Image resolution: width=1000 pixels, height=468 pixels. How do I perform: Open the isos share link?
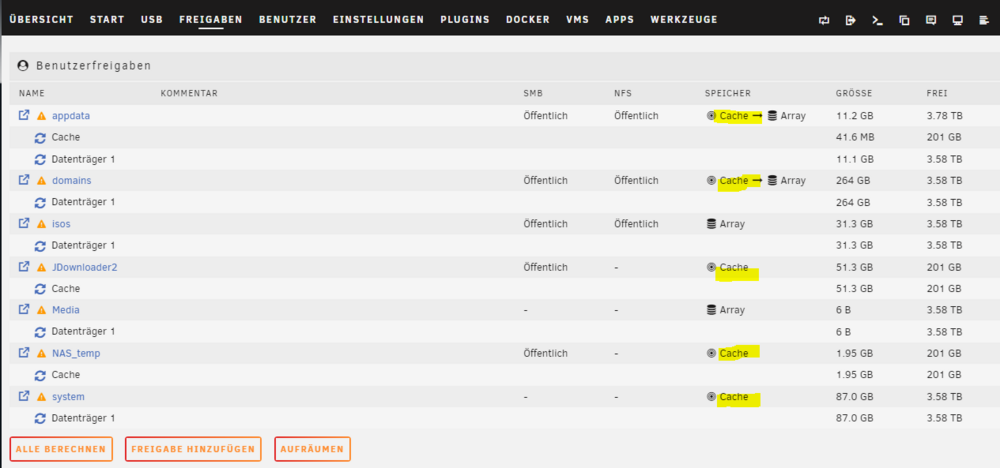(x=61, y=224)
